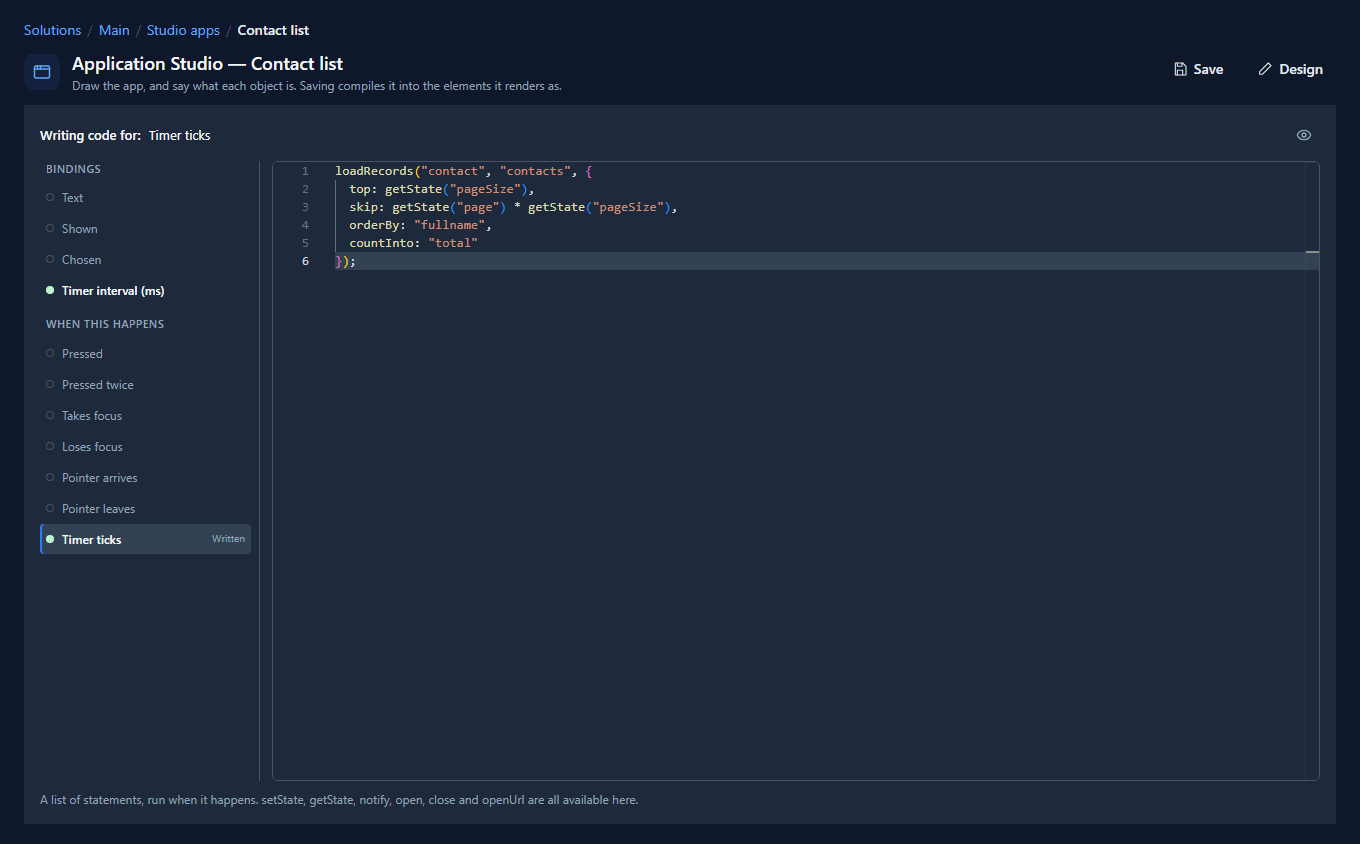Click the closing brace on line 6
Viewport: 1360px width, 844px height.
pos(339,261)
